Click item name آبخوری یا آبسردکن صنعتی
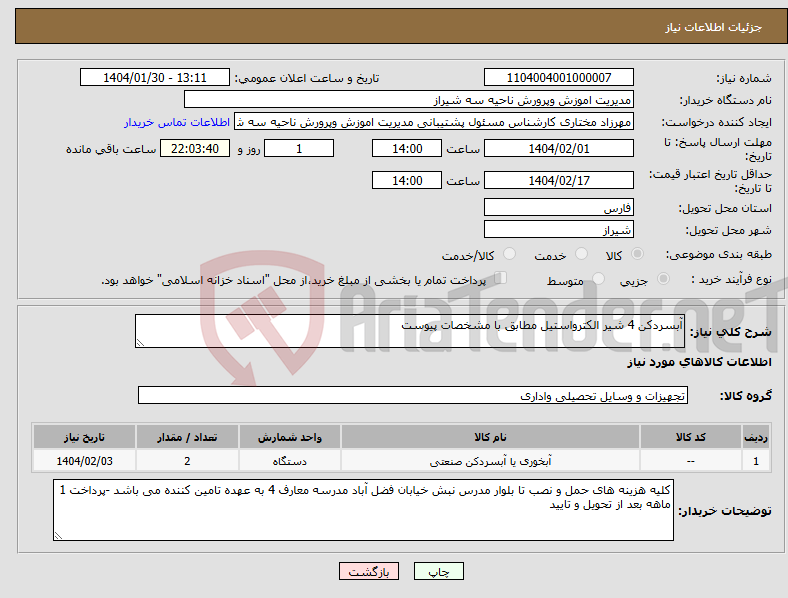Screen dimensions: 788x598 490,461
